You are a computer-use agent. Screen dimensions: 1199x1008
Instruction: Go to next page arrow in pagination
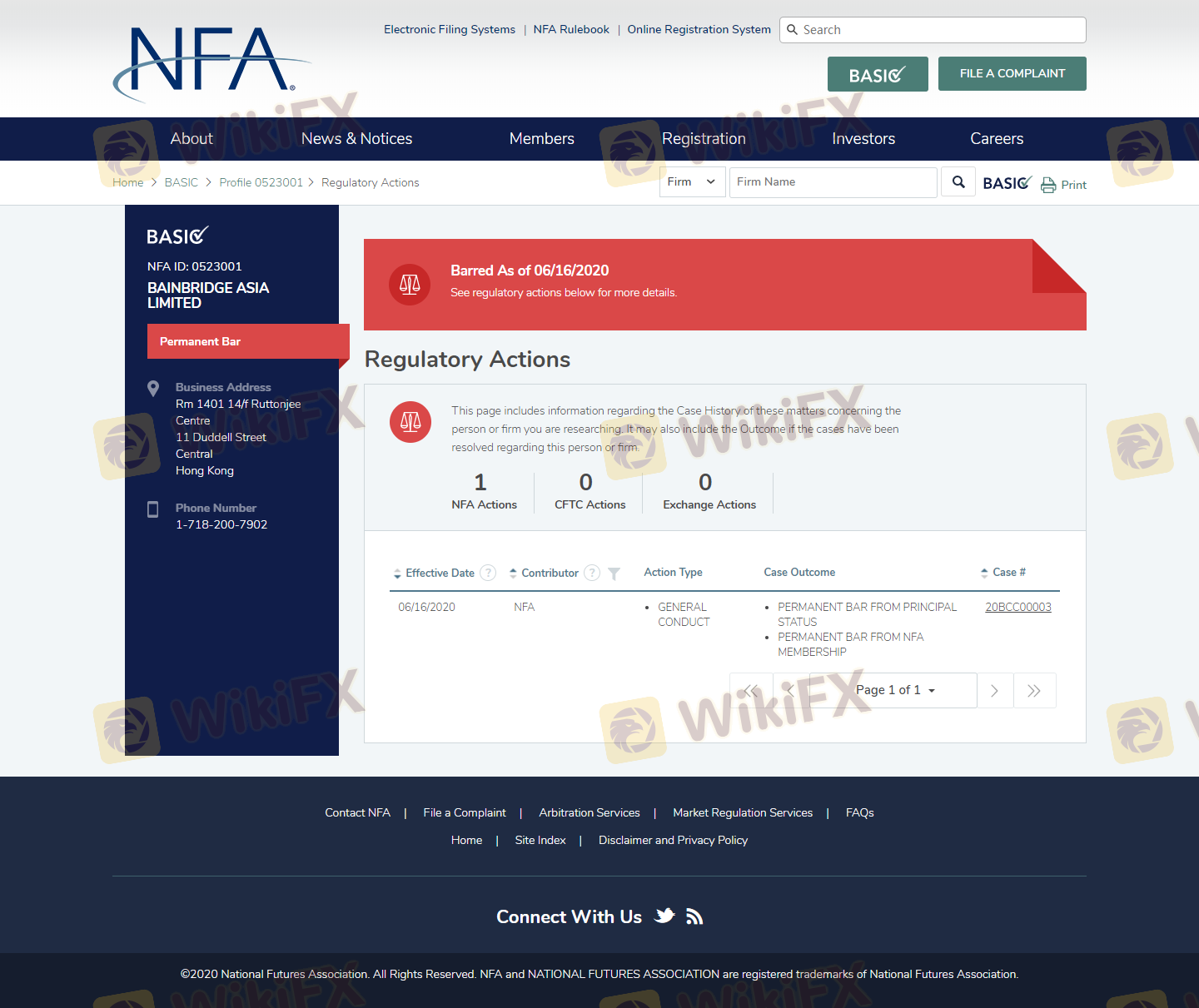point(994,691)
